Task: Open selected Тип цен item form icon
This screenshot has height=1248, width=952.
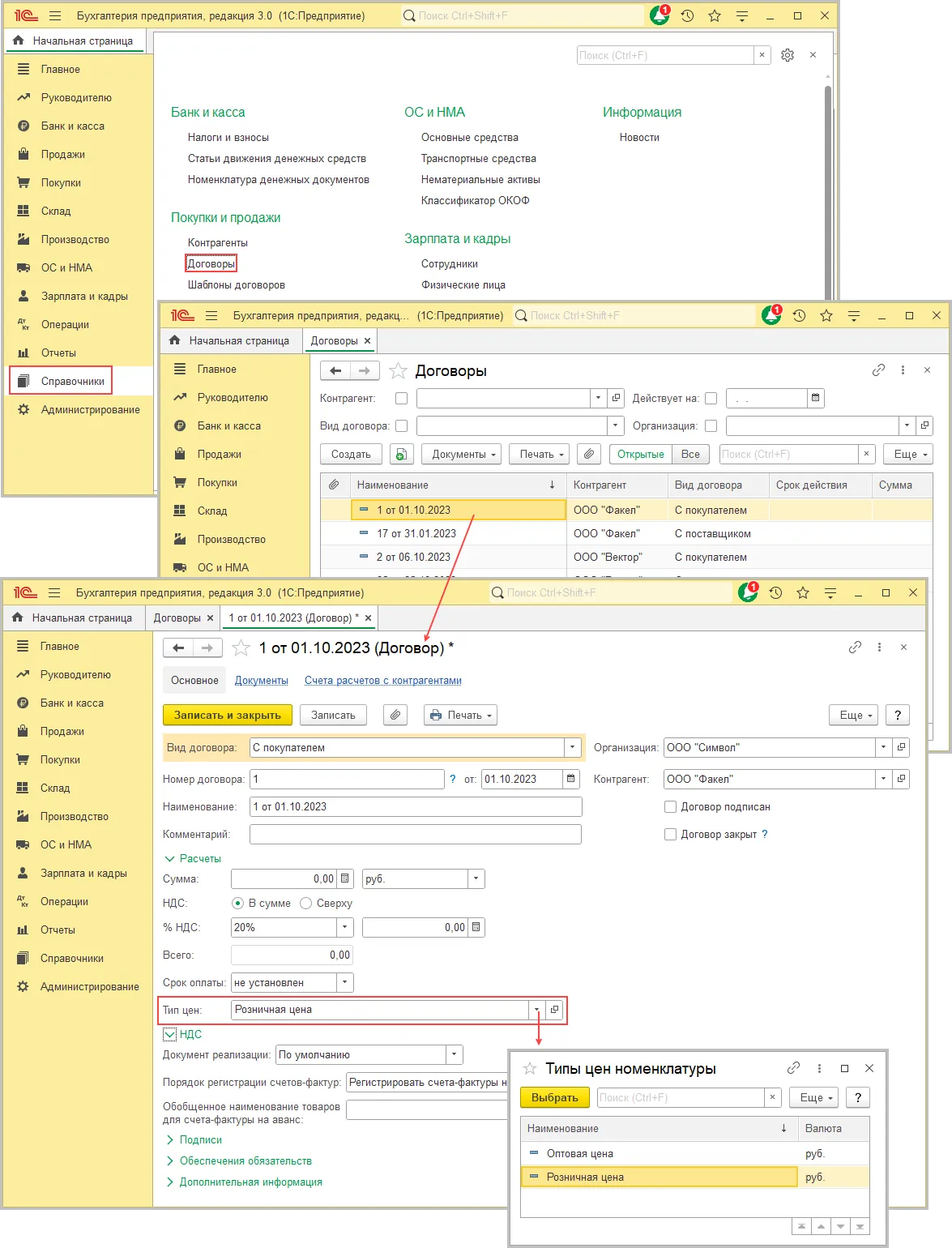Action: coord(554,1010)
